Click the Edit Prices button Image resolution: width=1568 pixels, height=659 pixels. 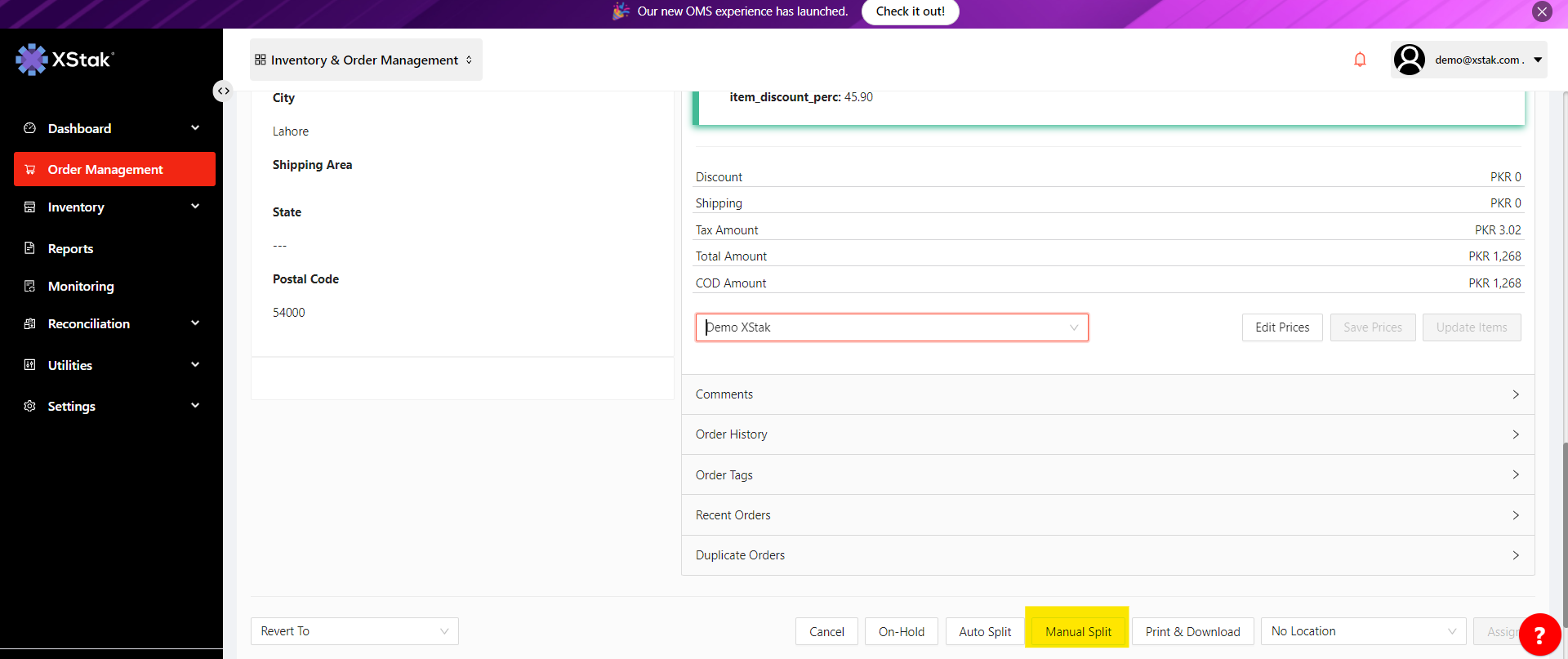[1281, 327]
